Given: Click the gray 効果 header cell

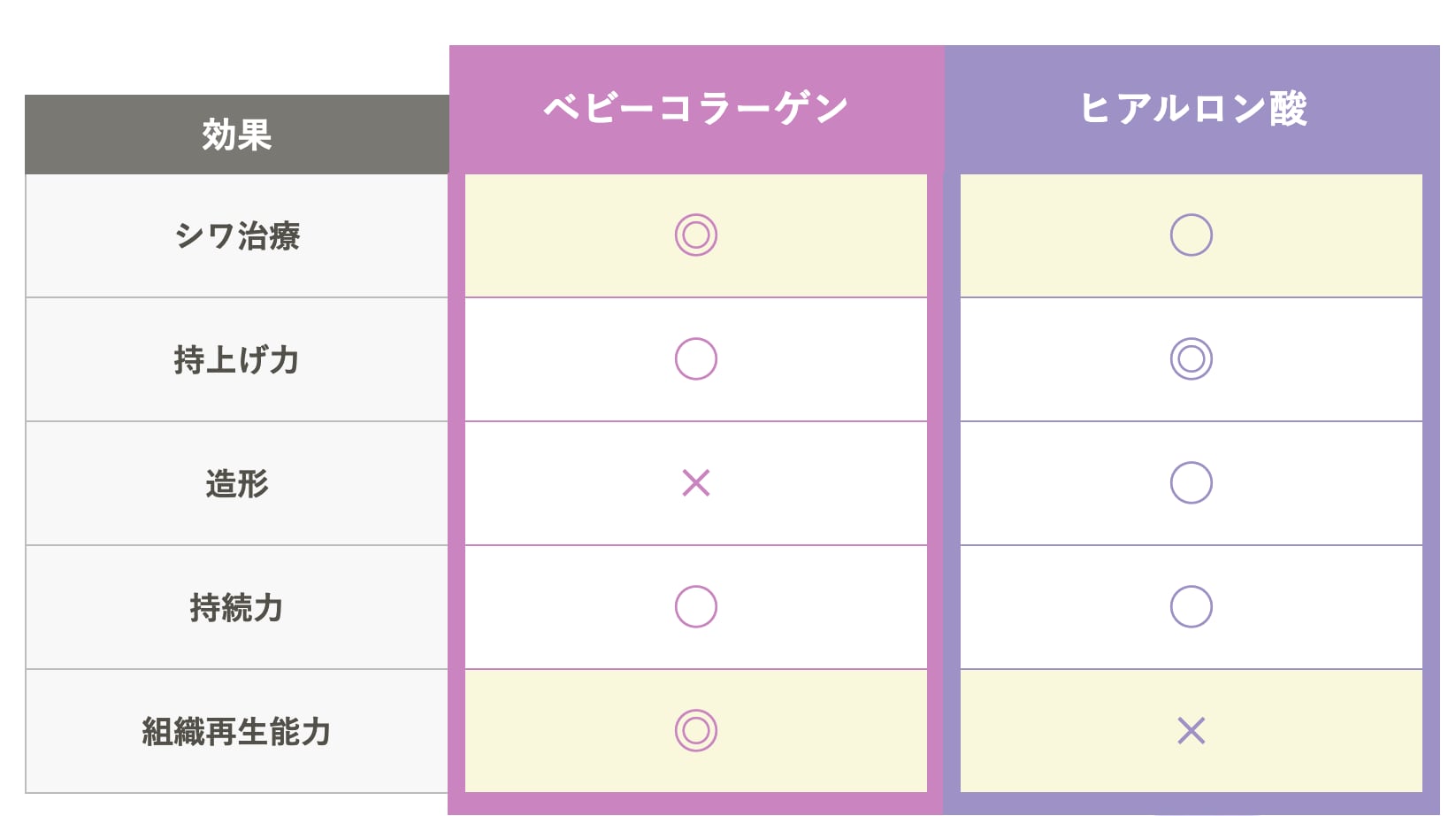Looking at the screenshot, I should pos(237,135).
